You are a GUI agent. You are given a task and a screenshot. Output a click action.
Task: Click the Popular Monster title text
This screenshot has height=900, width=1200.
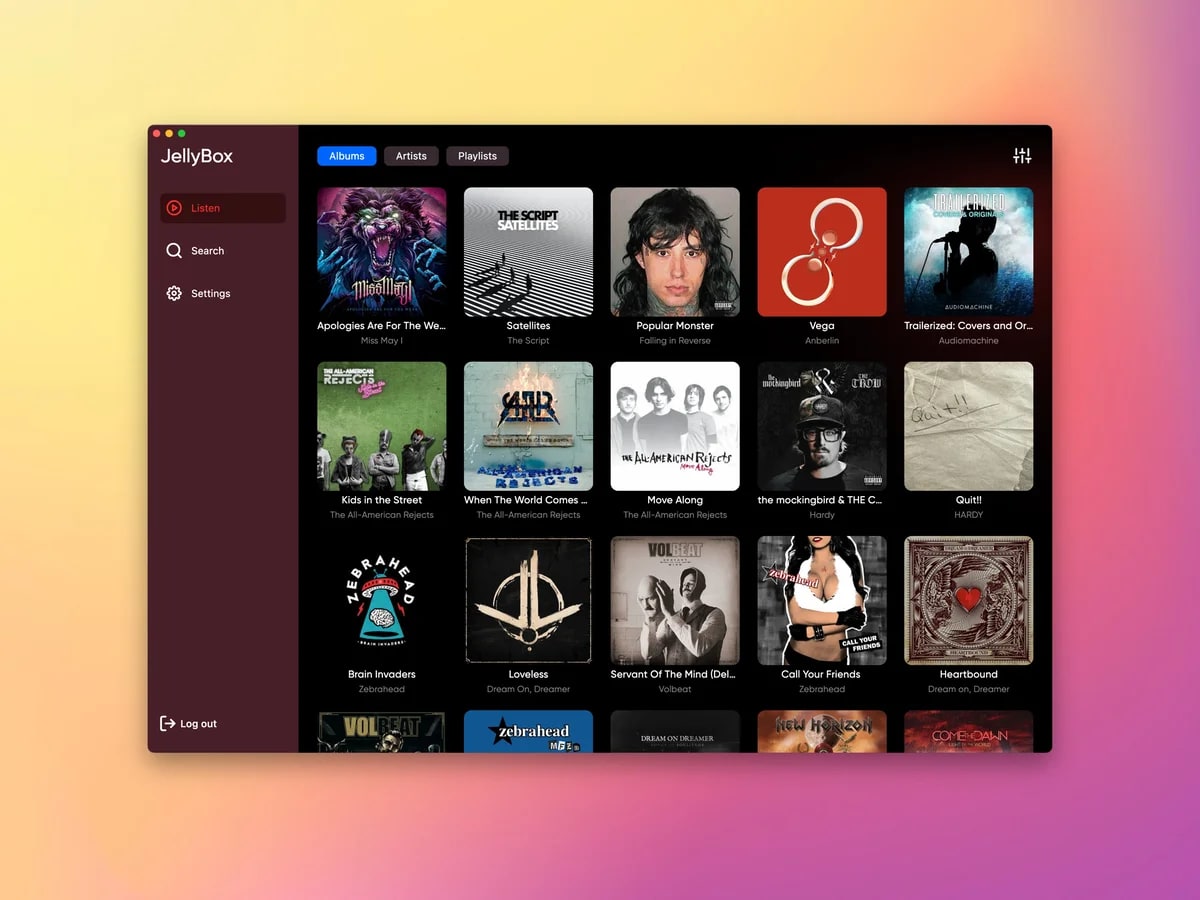pos(675,326)
